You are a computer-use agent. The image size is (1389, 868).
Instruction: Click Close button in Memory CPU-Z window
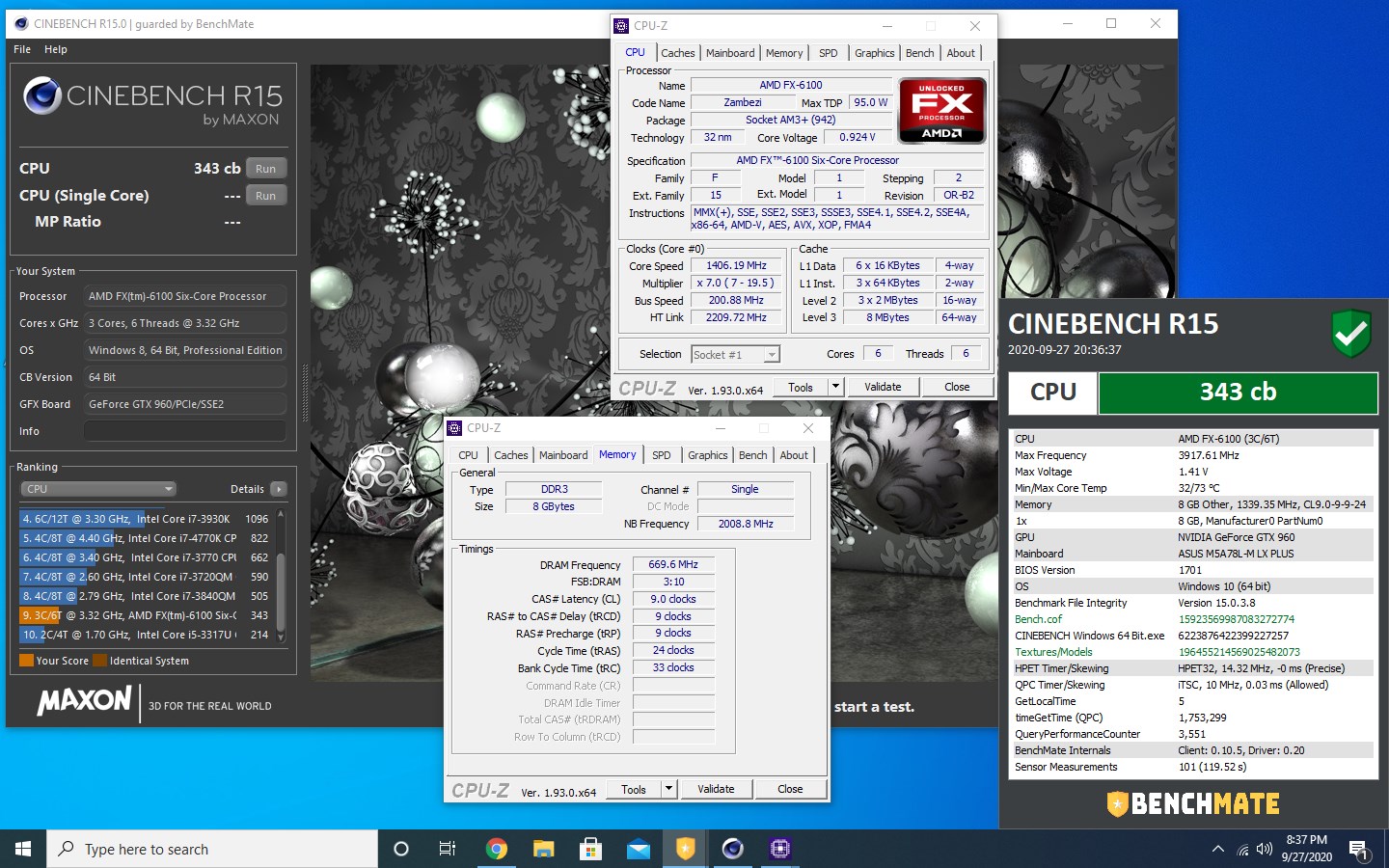tap(790, 789)
